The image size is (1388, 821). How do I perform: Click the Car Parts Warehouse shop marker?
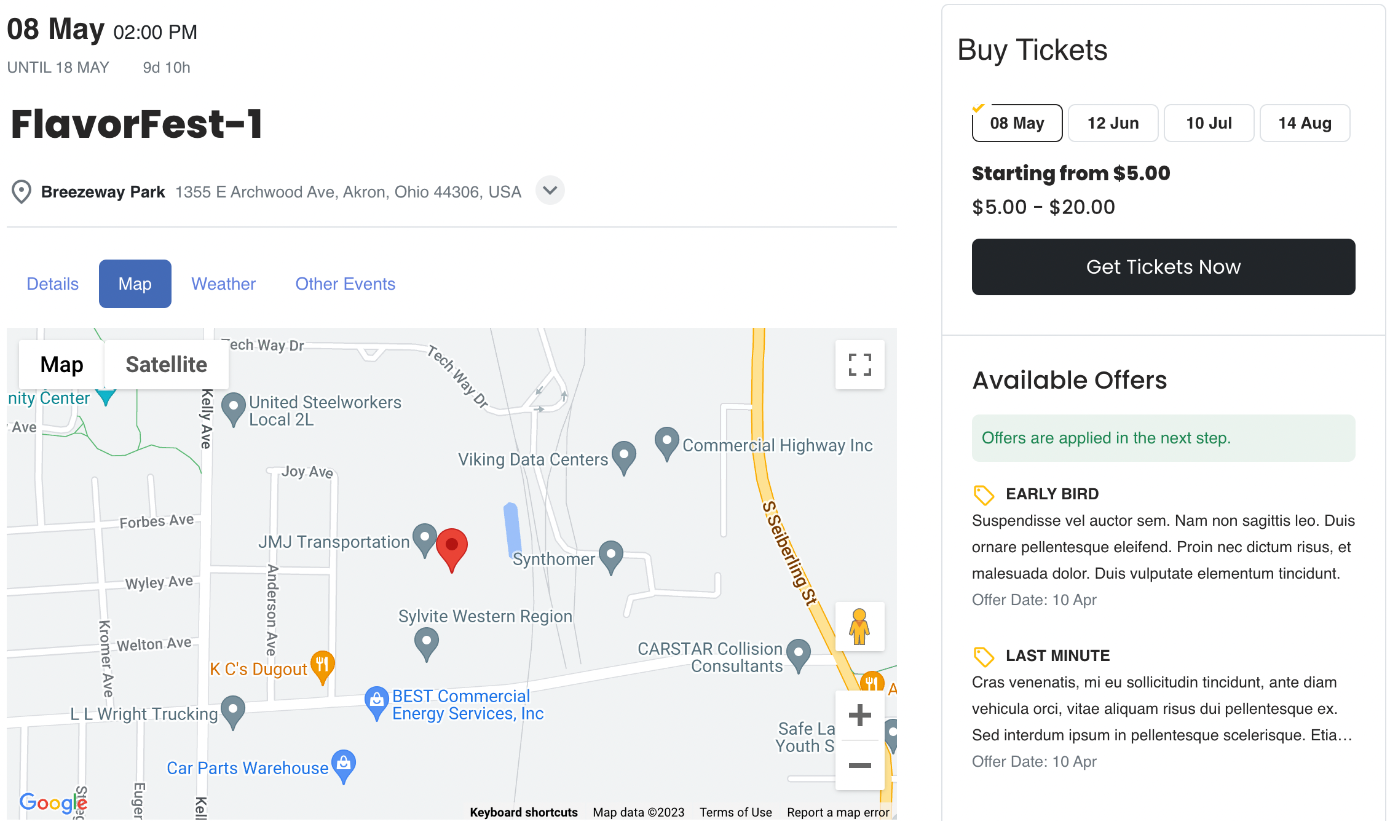344,765
